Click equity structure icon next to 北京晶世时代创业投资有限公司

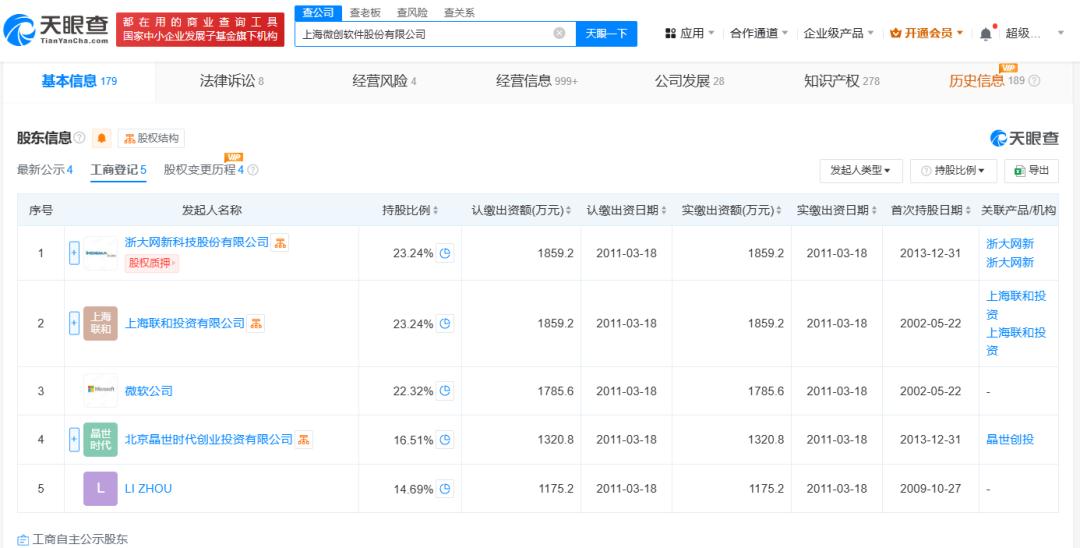click(305, 439)
